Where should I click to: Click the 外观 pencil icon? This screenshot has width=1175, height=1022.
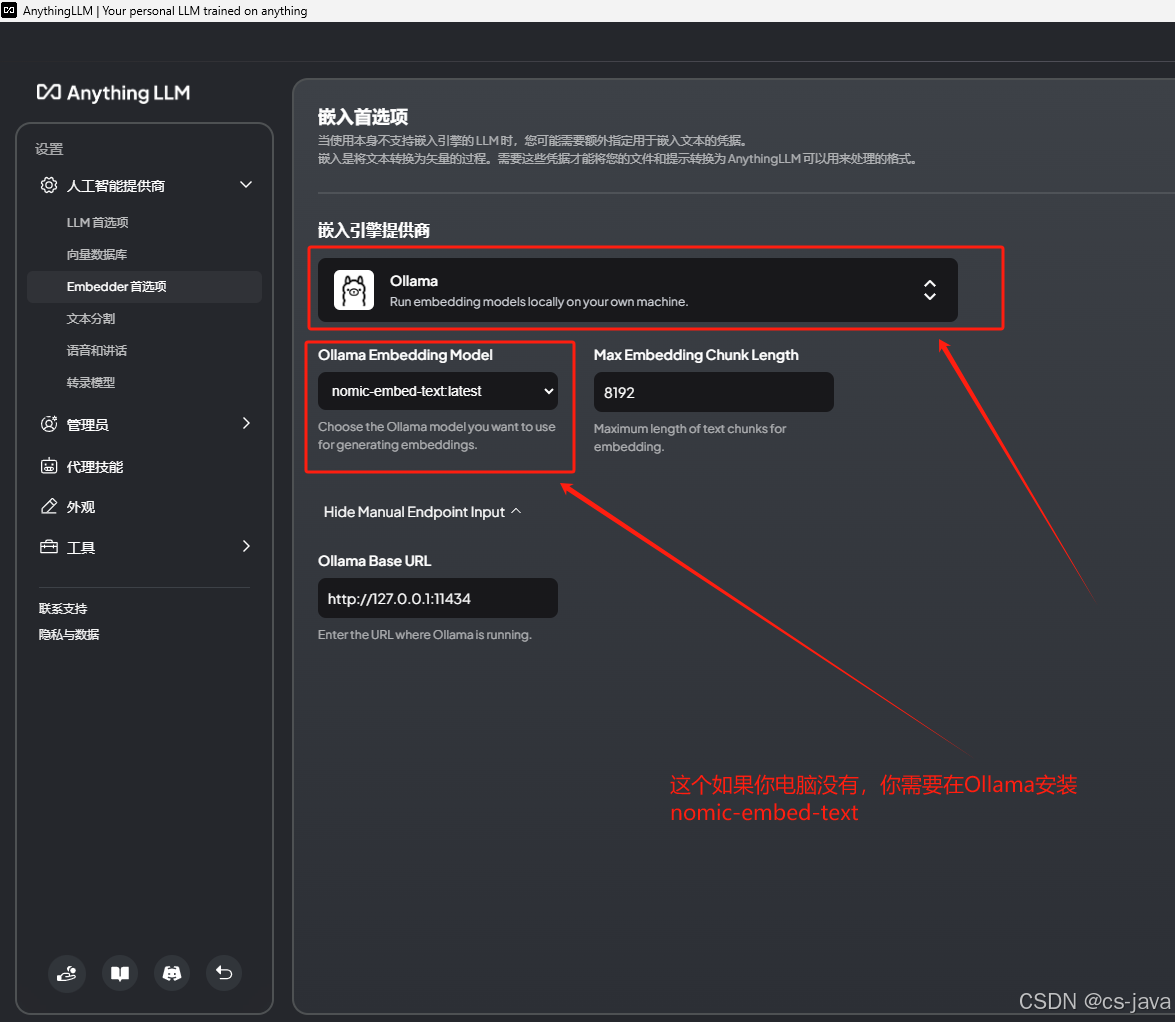coord(49,507)
